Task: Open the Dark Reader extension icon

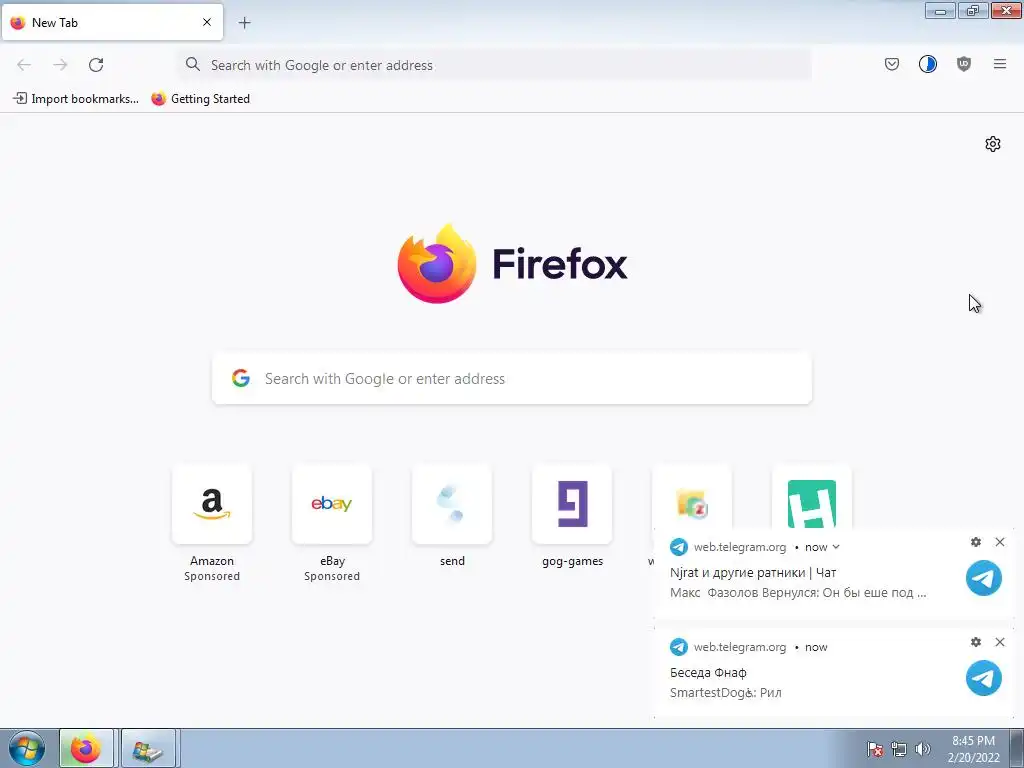Action: click(x=927, y=64)
